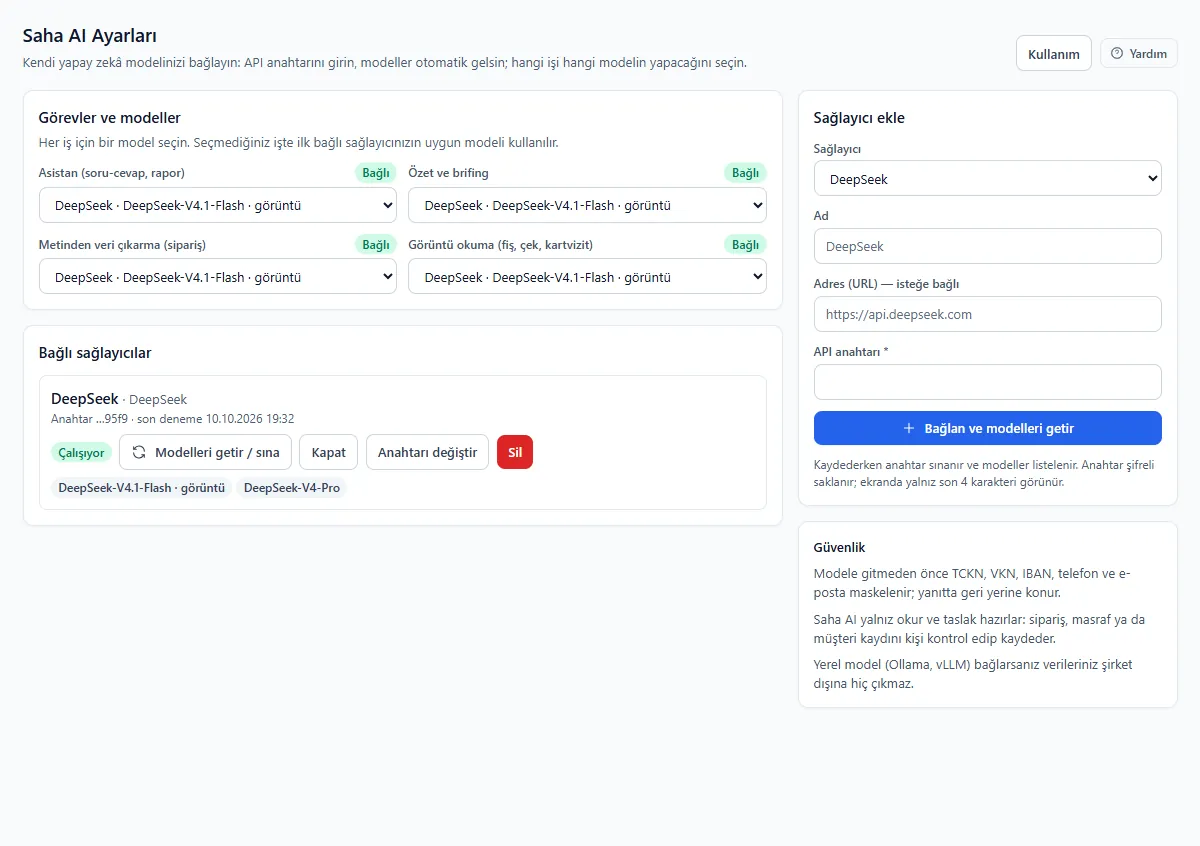The height and width of the screenshot is (846, 1200).
Task: Focus the Ad input field
Action: 988,246
